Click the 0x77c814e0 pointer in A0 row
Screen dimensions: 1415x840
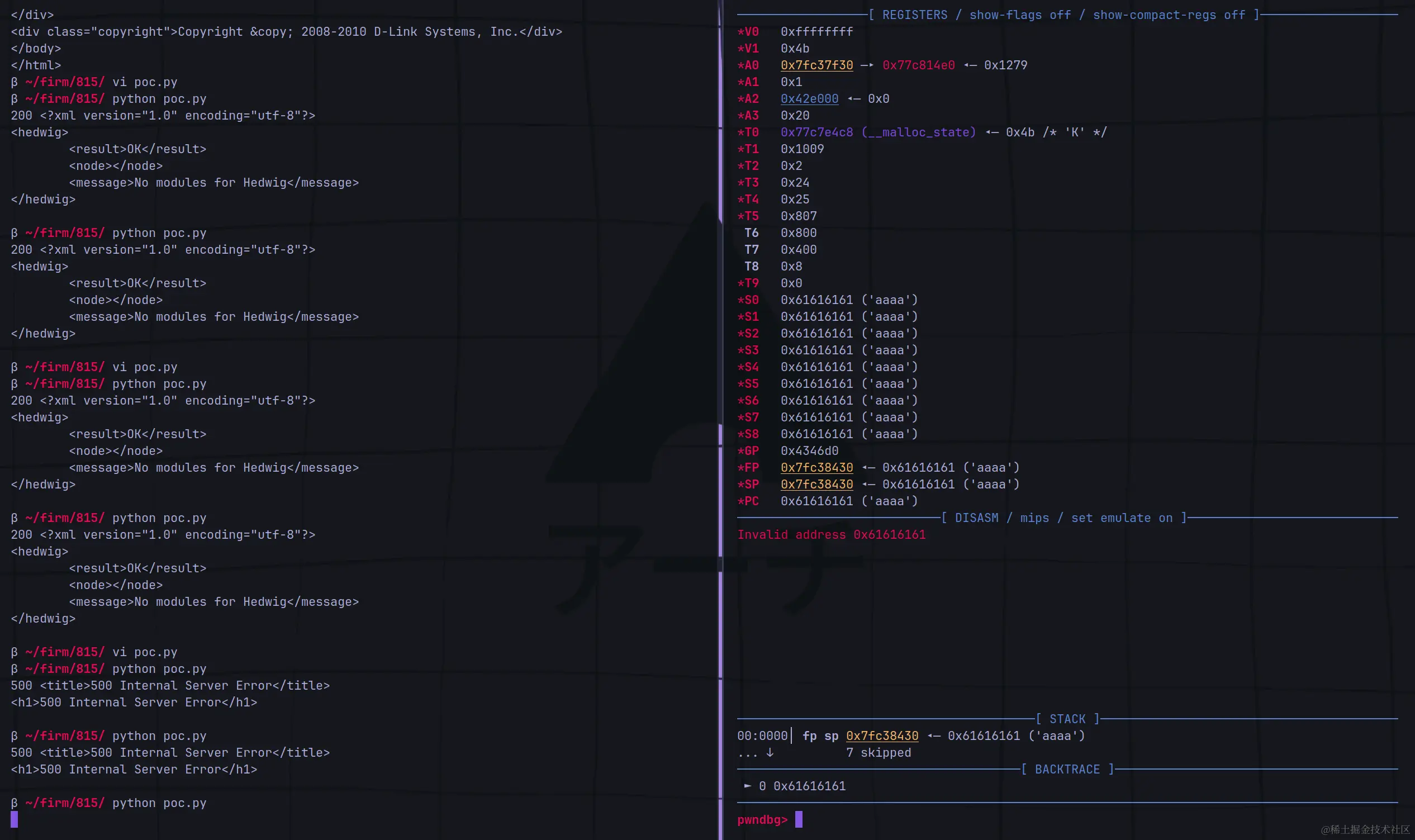coord(918,65)
